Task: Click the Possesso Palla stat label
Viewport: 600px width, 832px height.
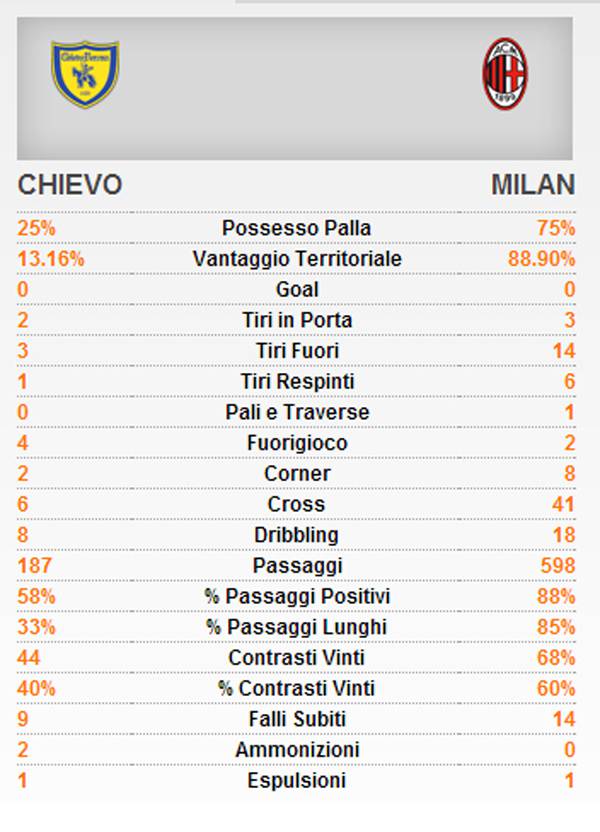Action: (297, 228)
